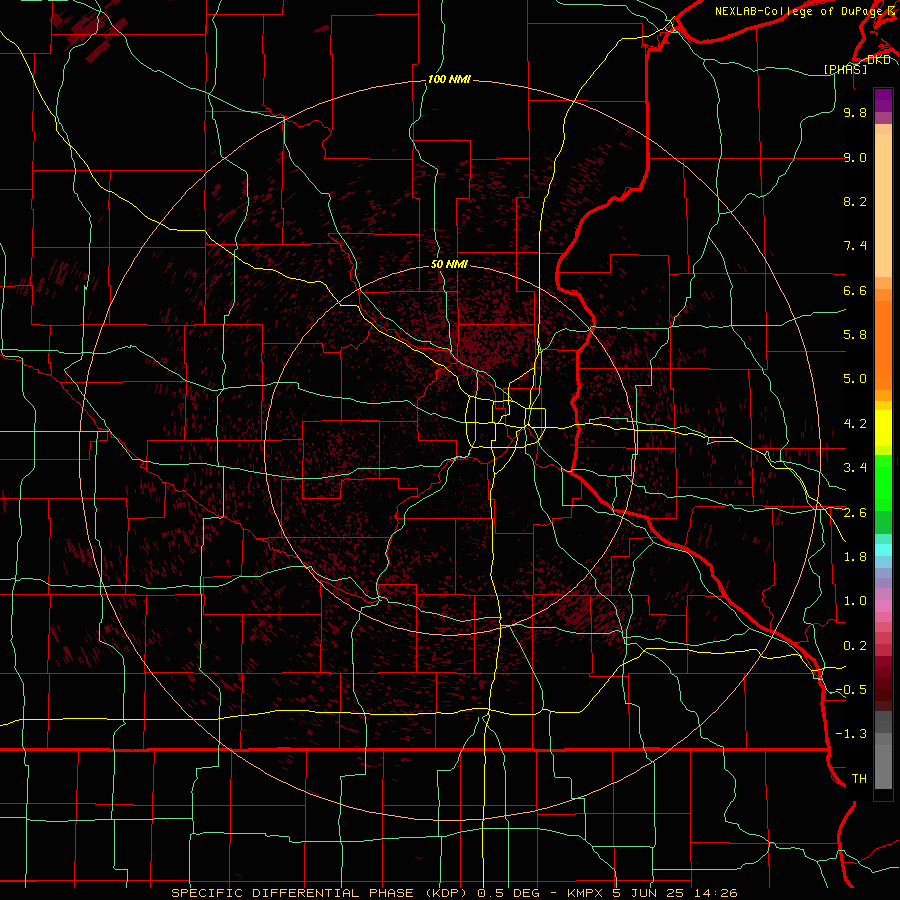Pick the purple segment atop the color bar
Viewport: 900px width, 900px height.
(x=883, y=100)
